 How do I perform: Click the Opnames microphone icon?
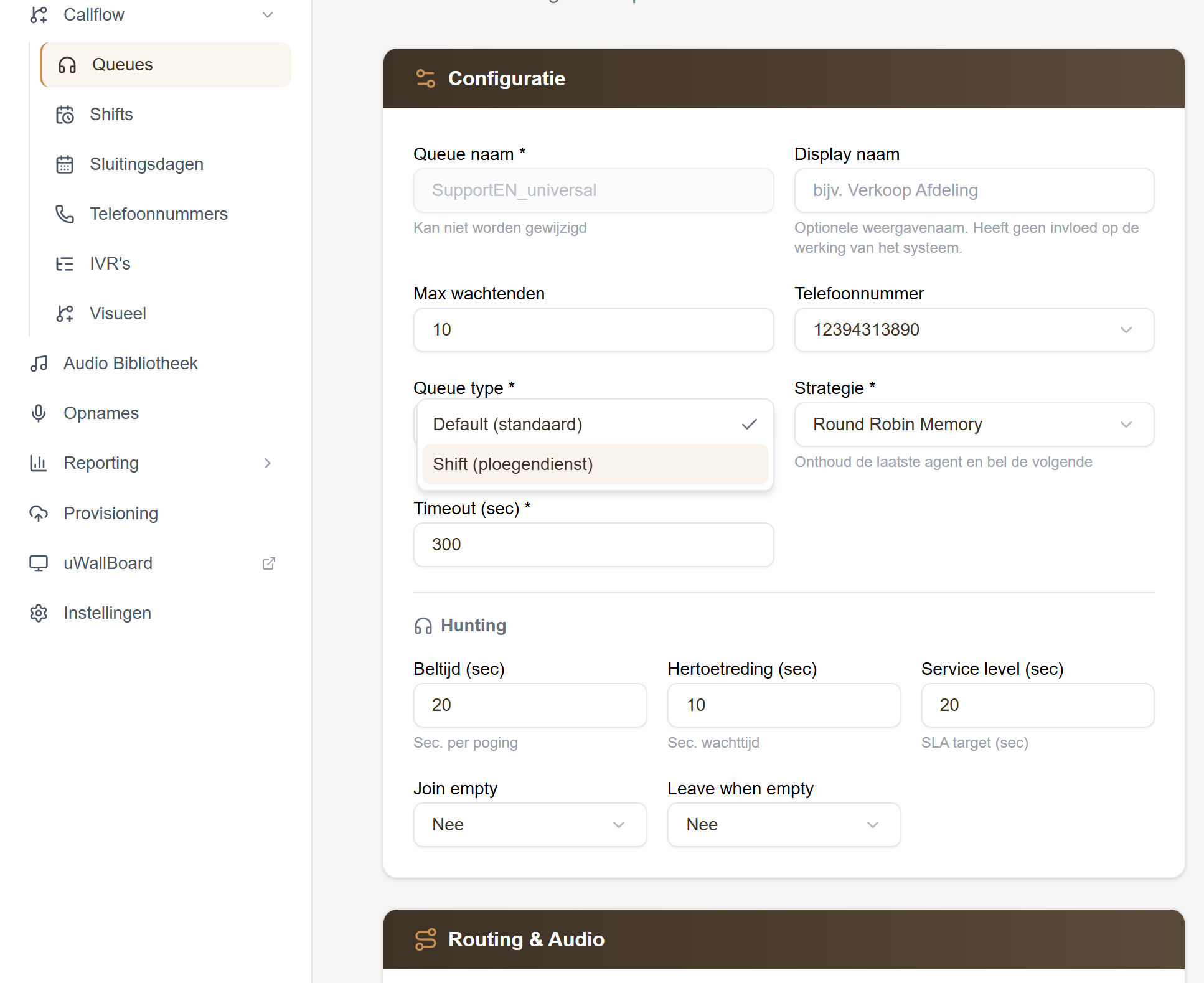(x=39, y=413)
